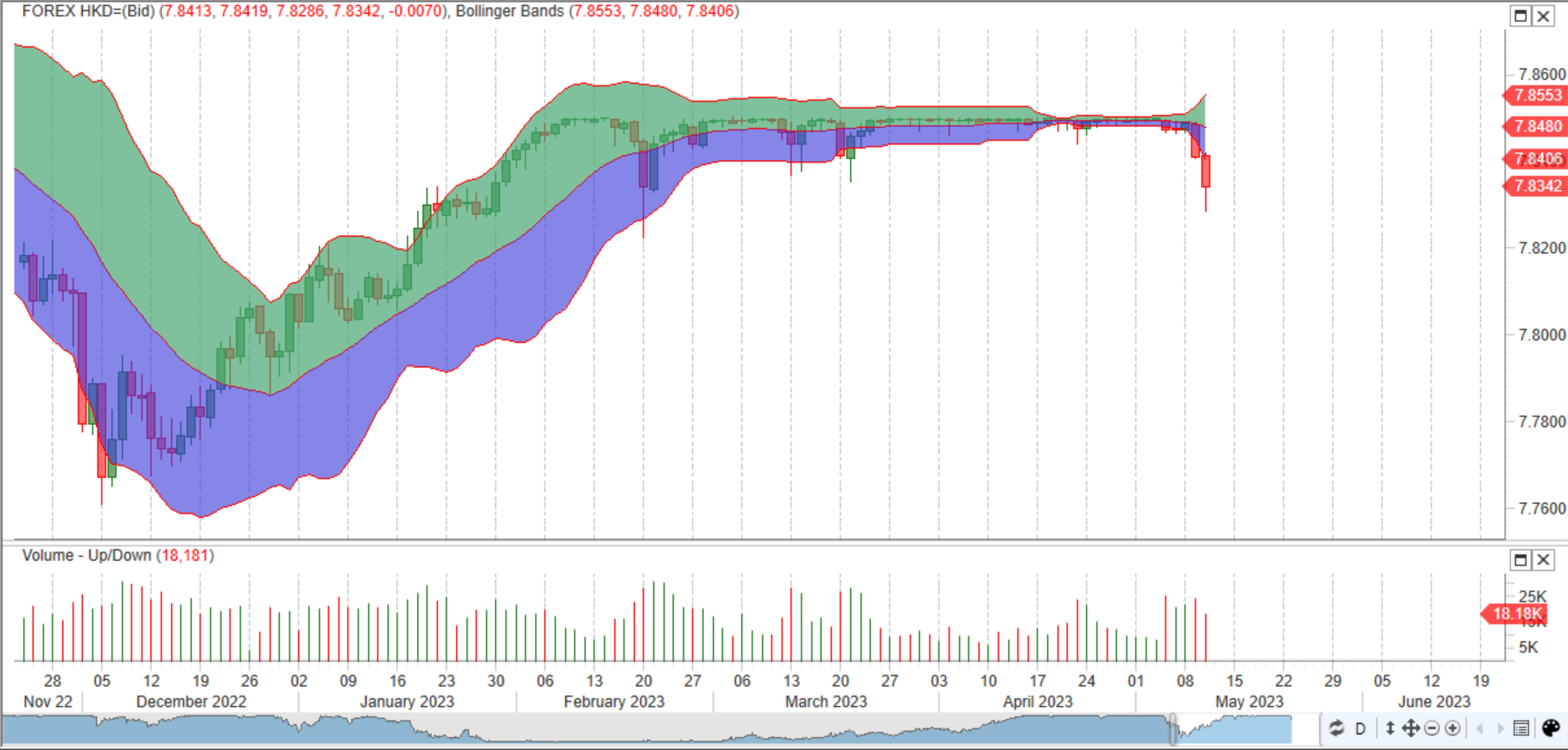Open the color palette settings icon
This screenshot has width=1568, height=750.
1551,728
